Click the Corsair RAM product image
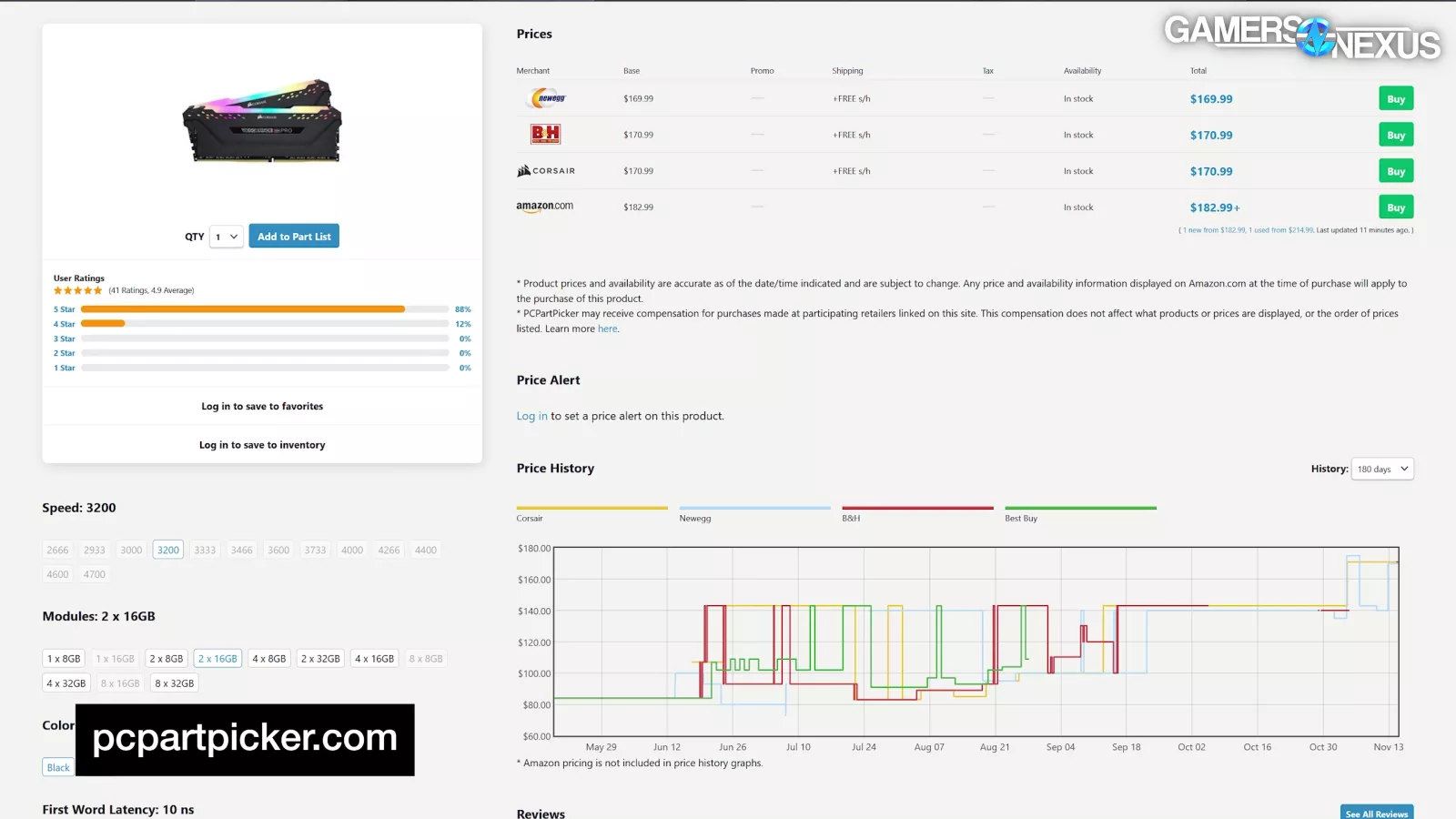1456x819 pixels. click(262, 122)
